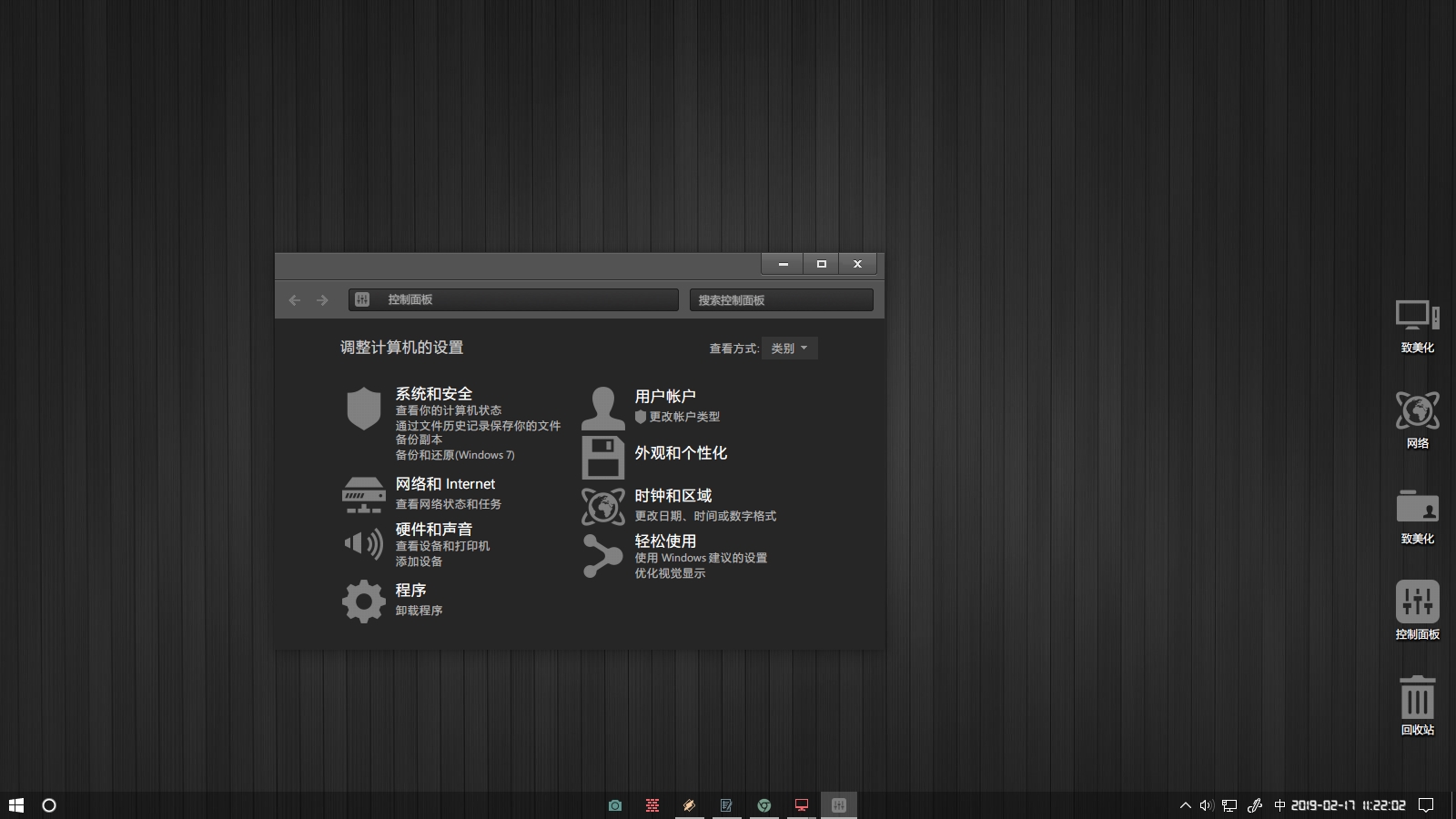Click the gear Programs icon
Image resolution: width=1456 pixels, height=819 pixels.
[x=363, y=602]
